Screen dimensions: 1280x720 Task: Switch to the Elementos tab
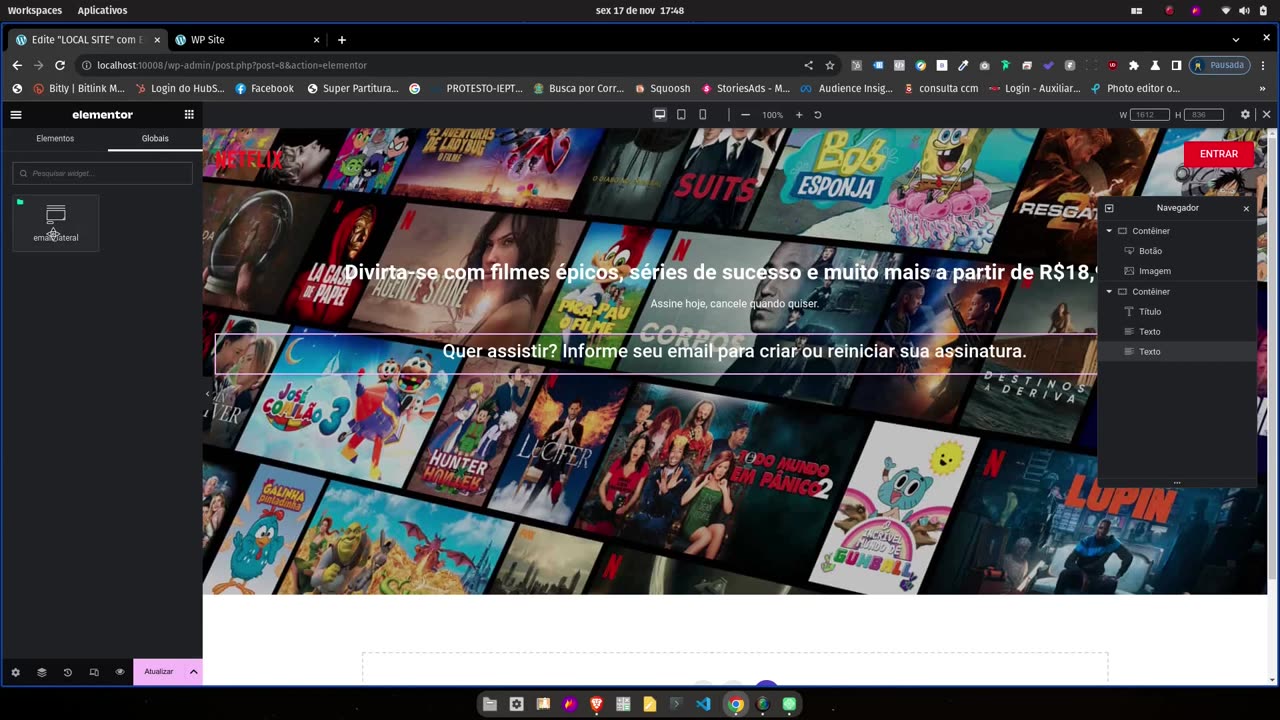click(x=55, y=138)
